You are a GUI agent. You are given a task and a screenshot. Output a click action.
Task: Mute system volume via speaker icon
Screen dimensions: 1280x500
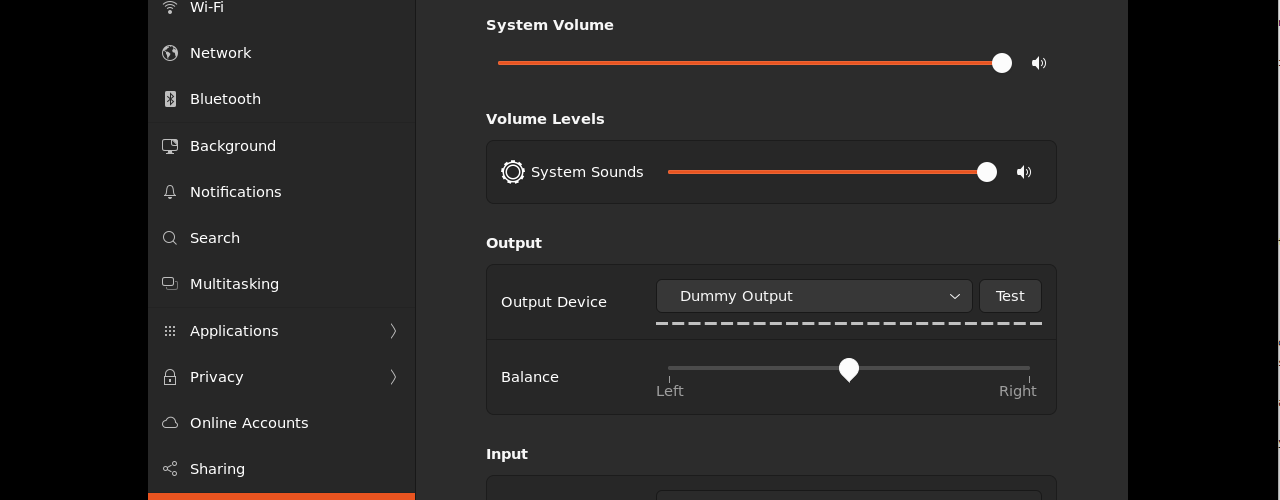(x=1039, y=63)
